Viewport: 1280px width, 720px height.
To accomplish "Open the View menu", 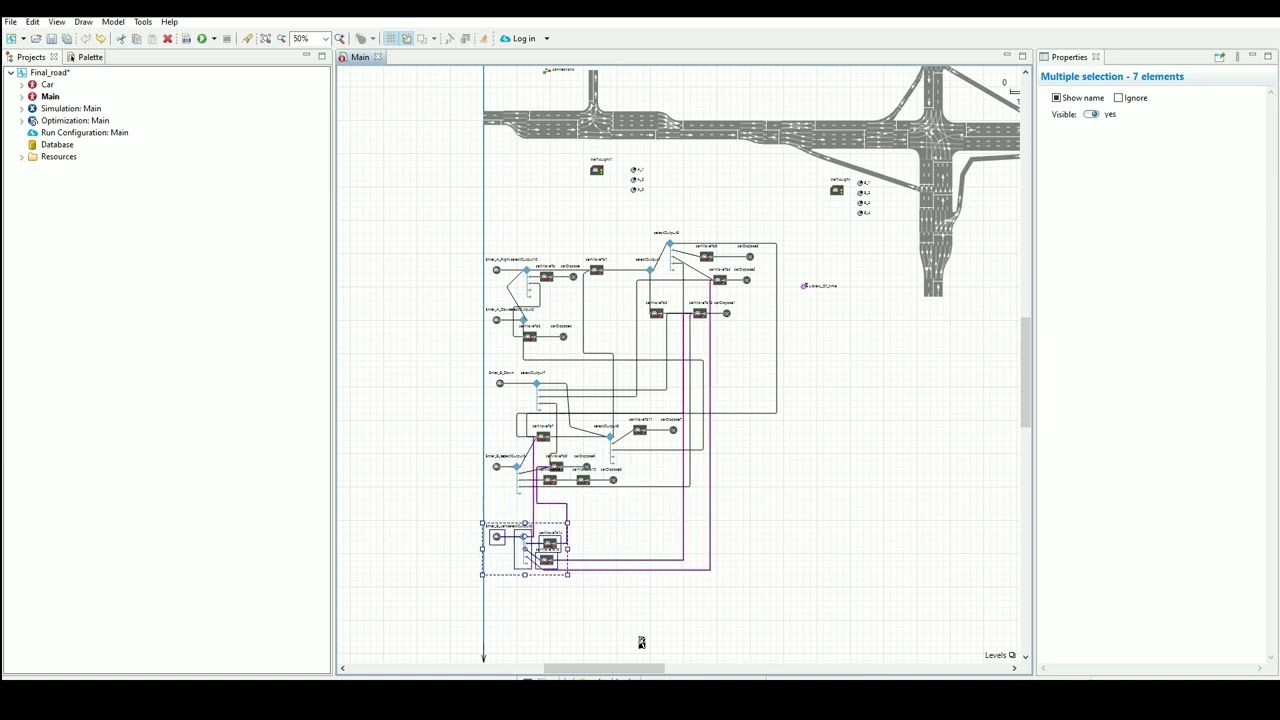I will (57, 22).
